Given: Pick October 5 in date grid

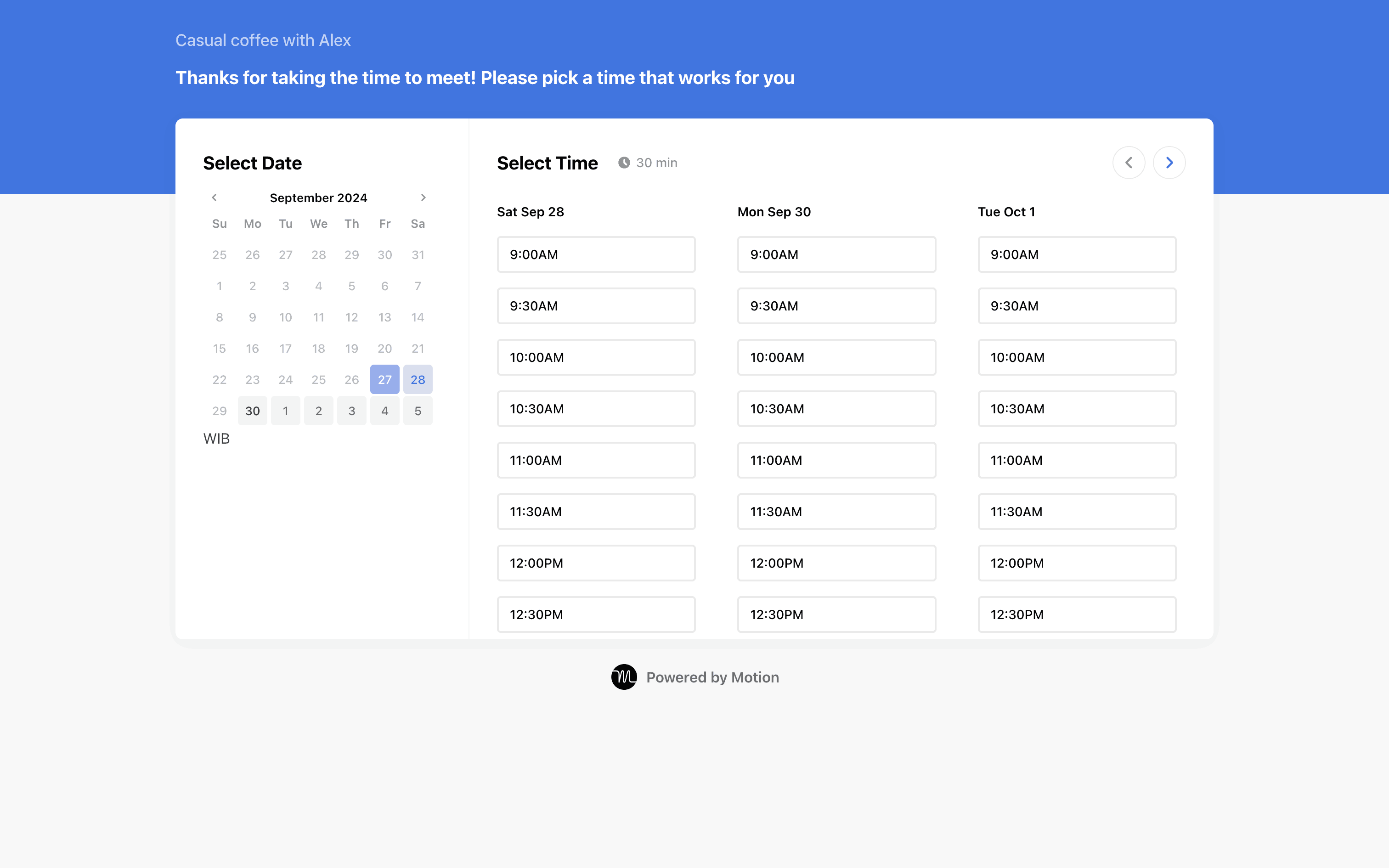Looking at the screenshot, I should tap(418, 411).
